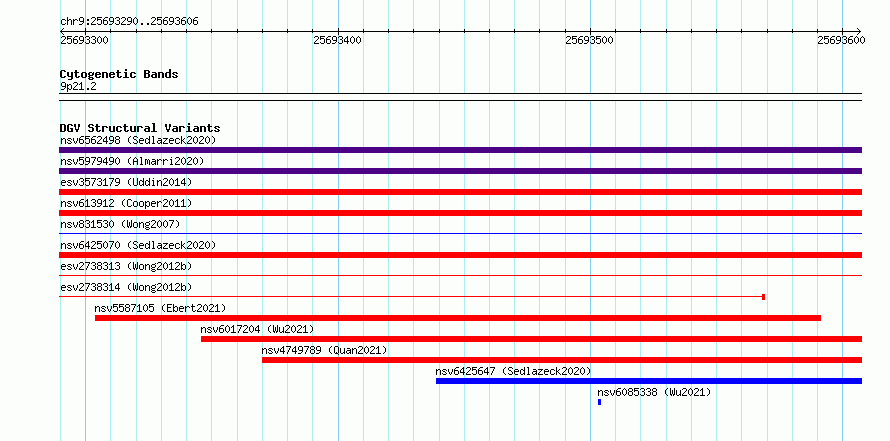Select the nsv6562498 purple variant bar
The height and width of the screenshot is (441, 890).
[x=460, y=150]
